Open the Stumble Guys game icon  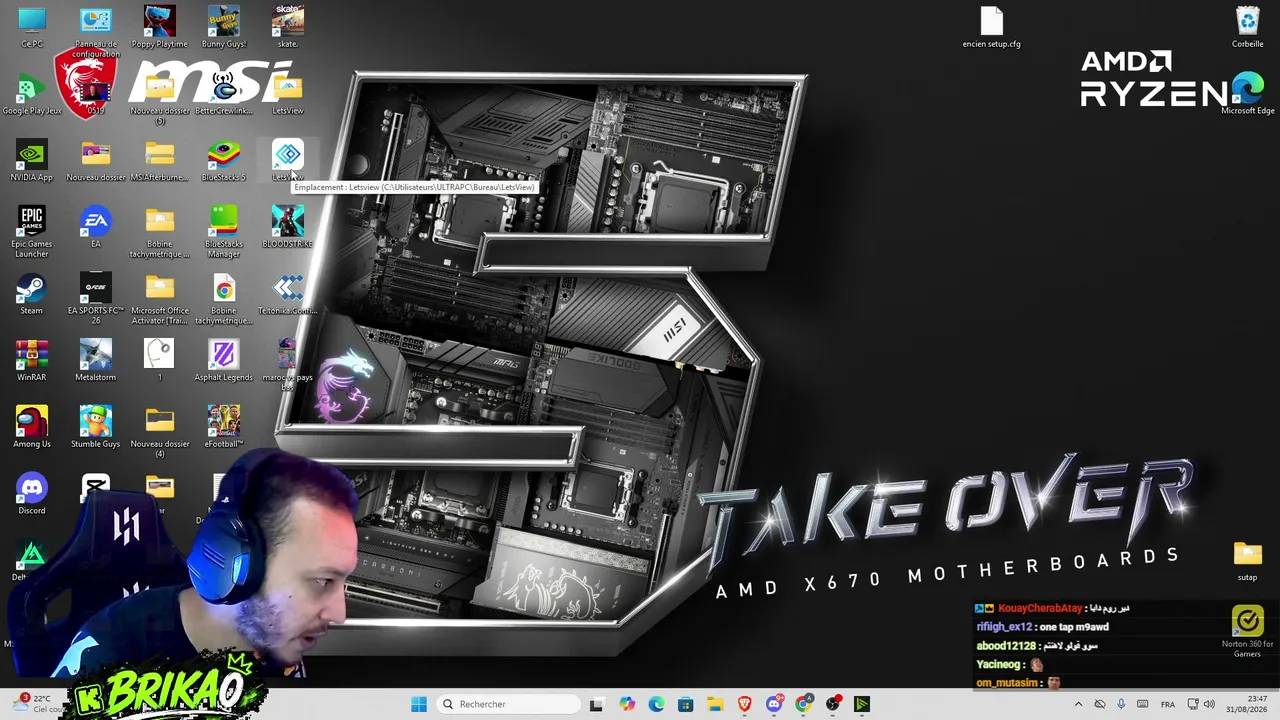point(96,427)
